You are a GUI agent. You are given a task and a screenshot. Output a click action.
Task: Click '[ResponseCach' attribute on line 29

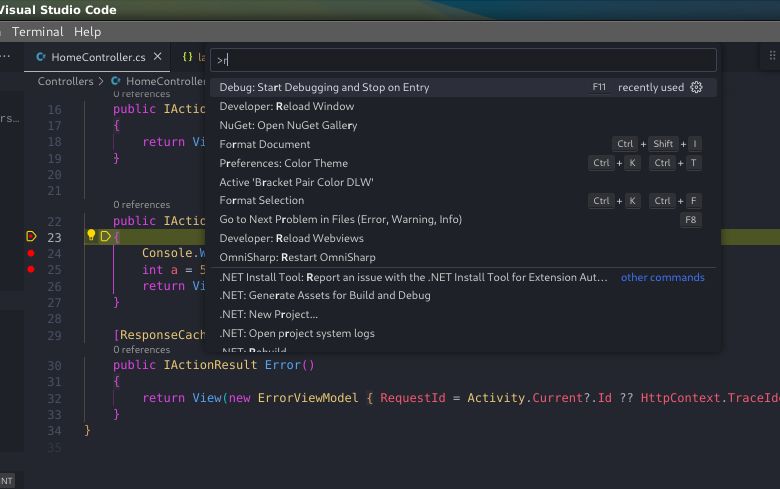click(159, 335)
